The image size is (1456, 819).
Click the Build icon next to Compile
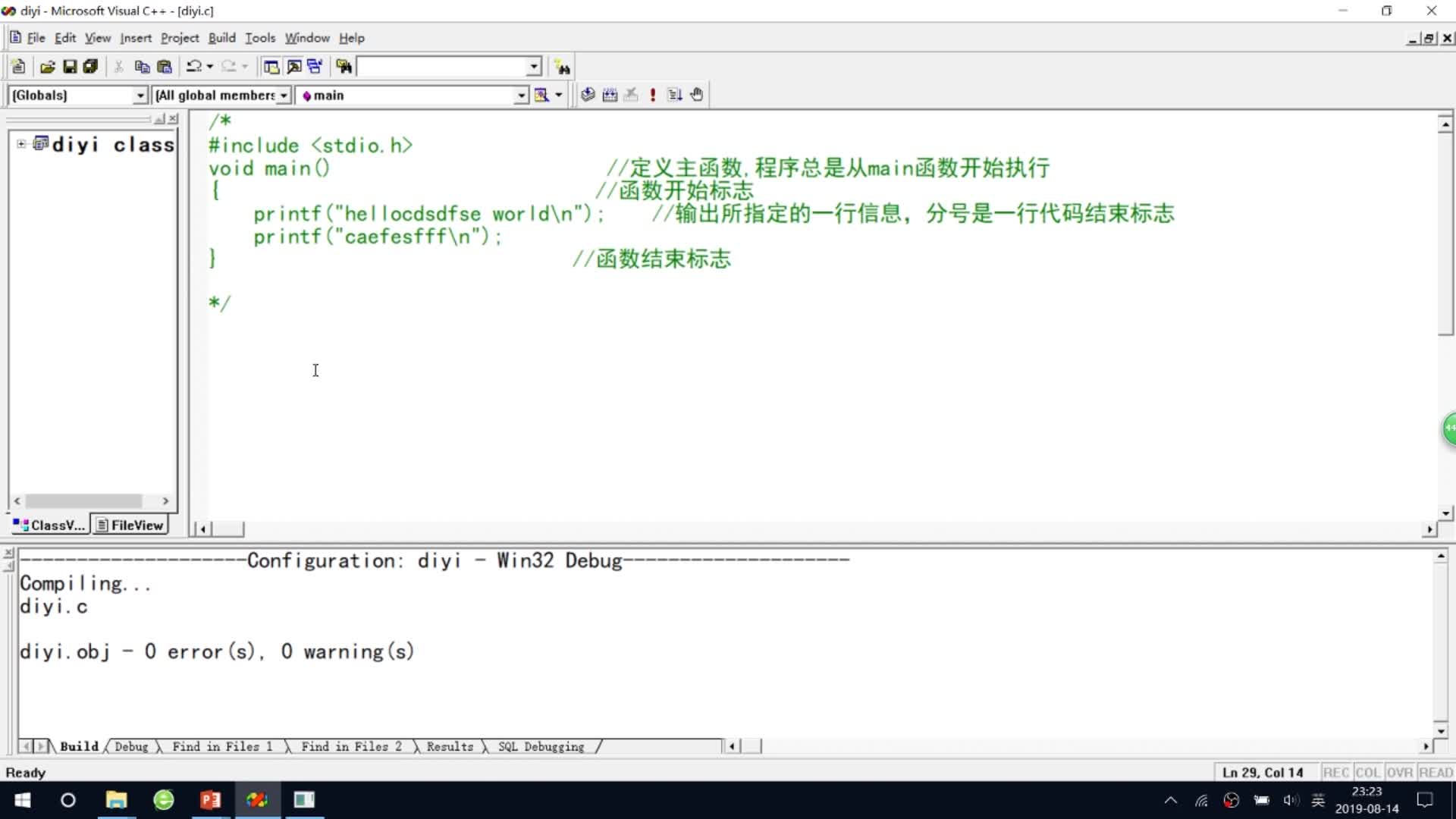coord(610,95)
